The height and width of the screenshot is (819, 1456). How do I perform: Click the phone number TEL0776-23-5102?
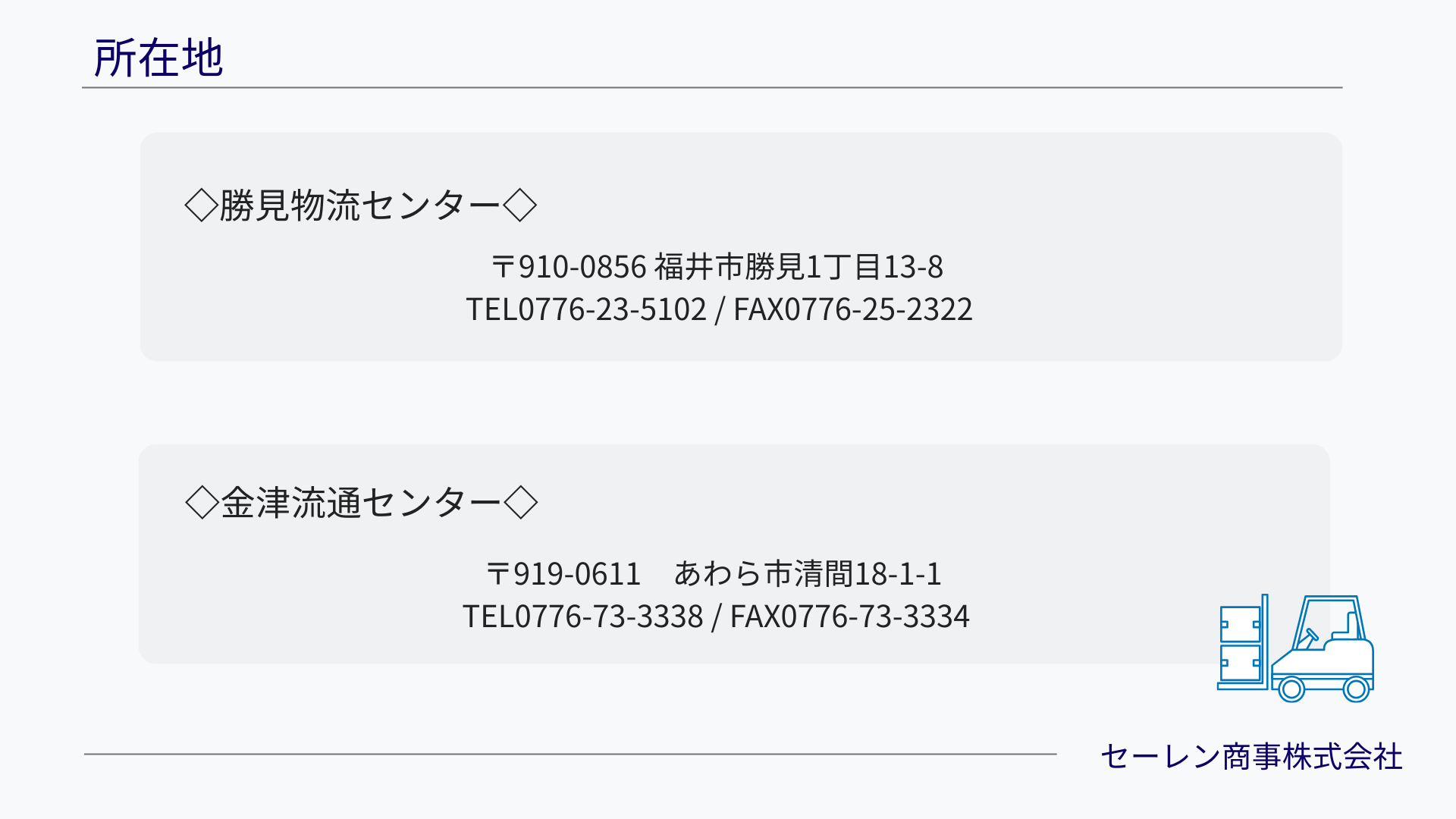tap(586, 309)
